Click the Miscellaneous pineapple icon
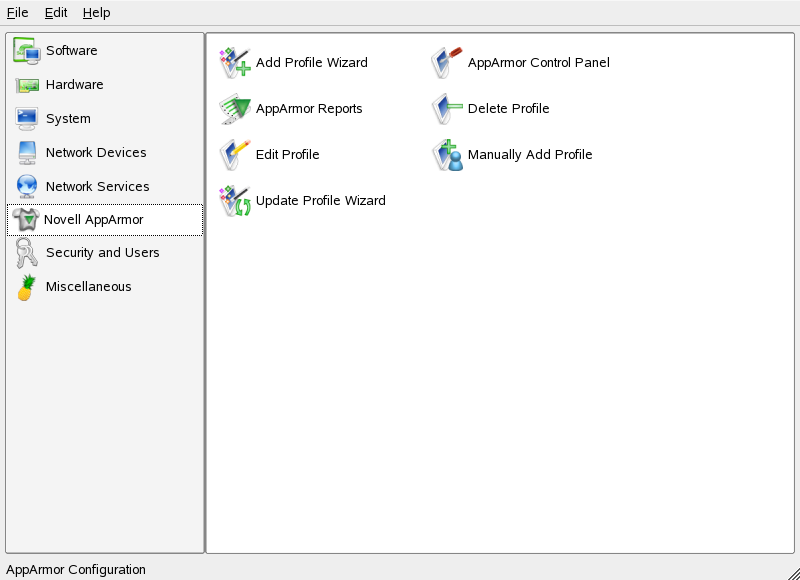 [x=27, y=287]
